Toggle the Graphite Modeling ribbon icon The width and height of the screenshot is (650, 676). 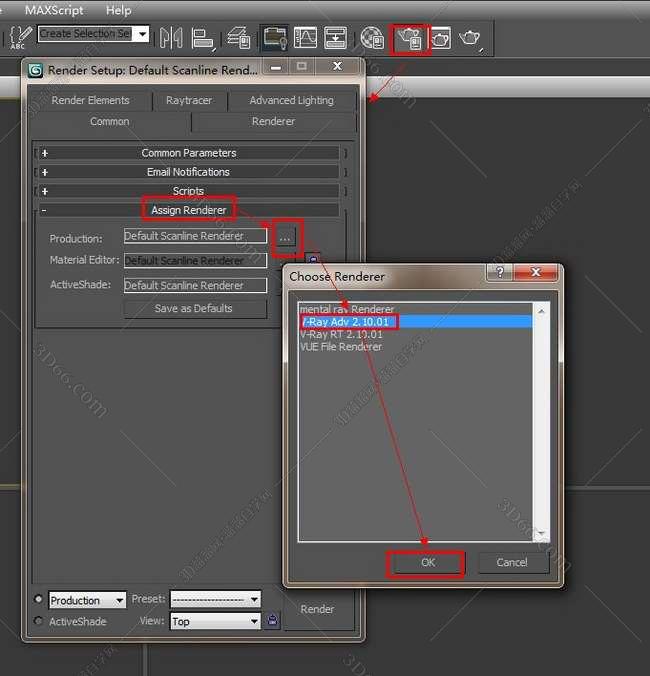click(x=275, y=38)
